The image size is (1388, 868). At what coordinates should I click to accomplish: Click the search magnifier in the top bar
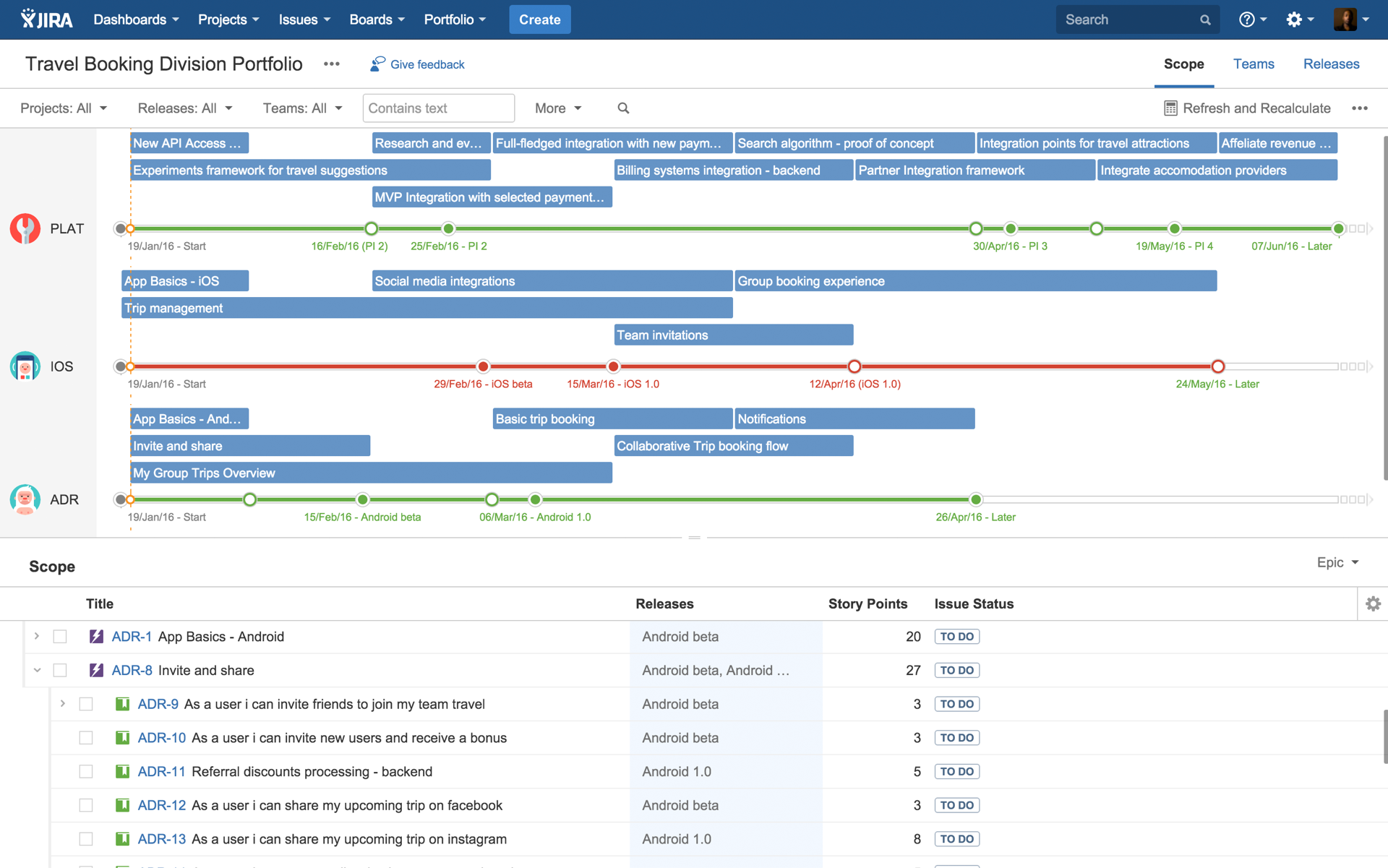[x=1205, y=20]
